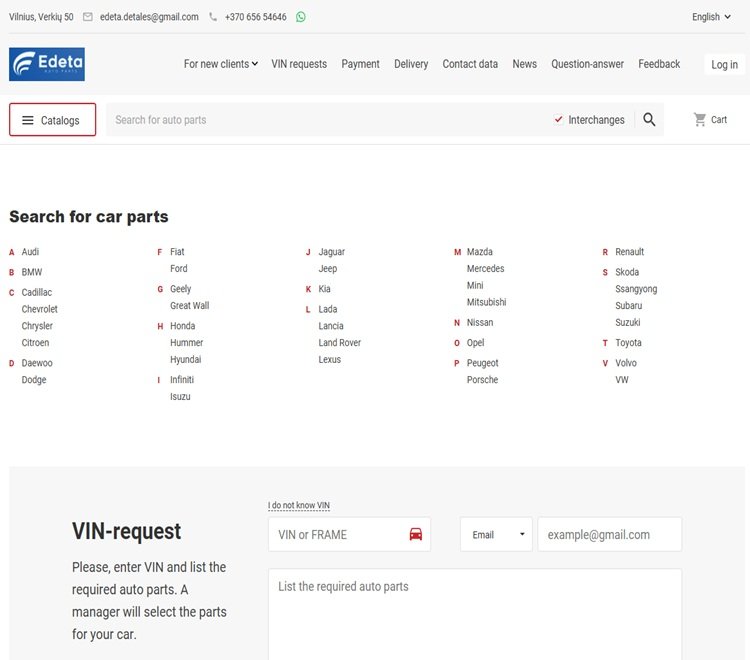The width and height of the screenshot is (750, 660).
Task: Select the Toyota brand link
Action: tap(629, 343)
